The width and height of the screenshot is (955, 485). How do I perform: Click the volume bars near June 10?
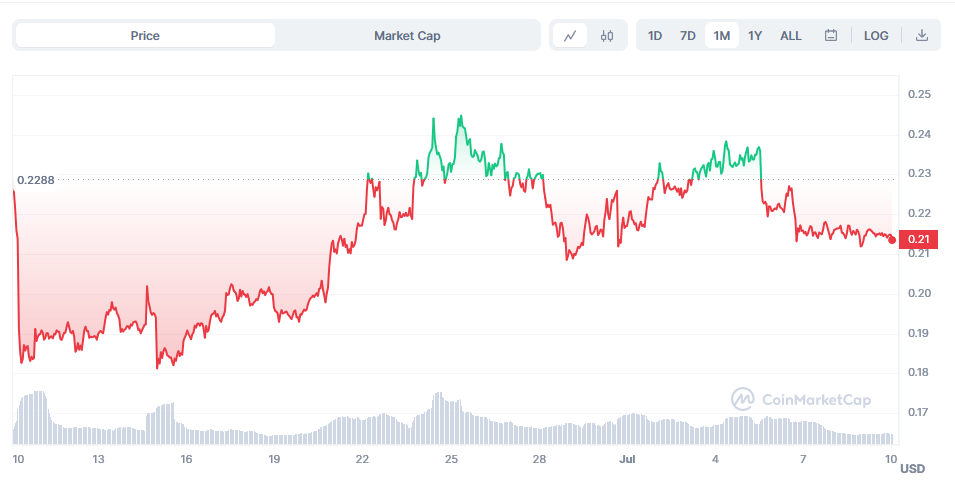pos(29,418)
